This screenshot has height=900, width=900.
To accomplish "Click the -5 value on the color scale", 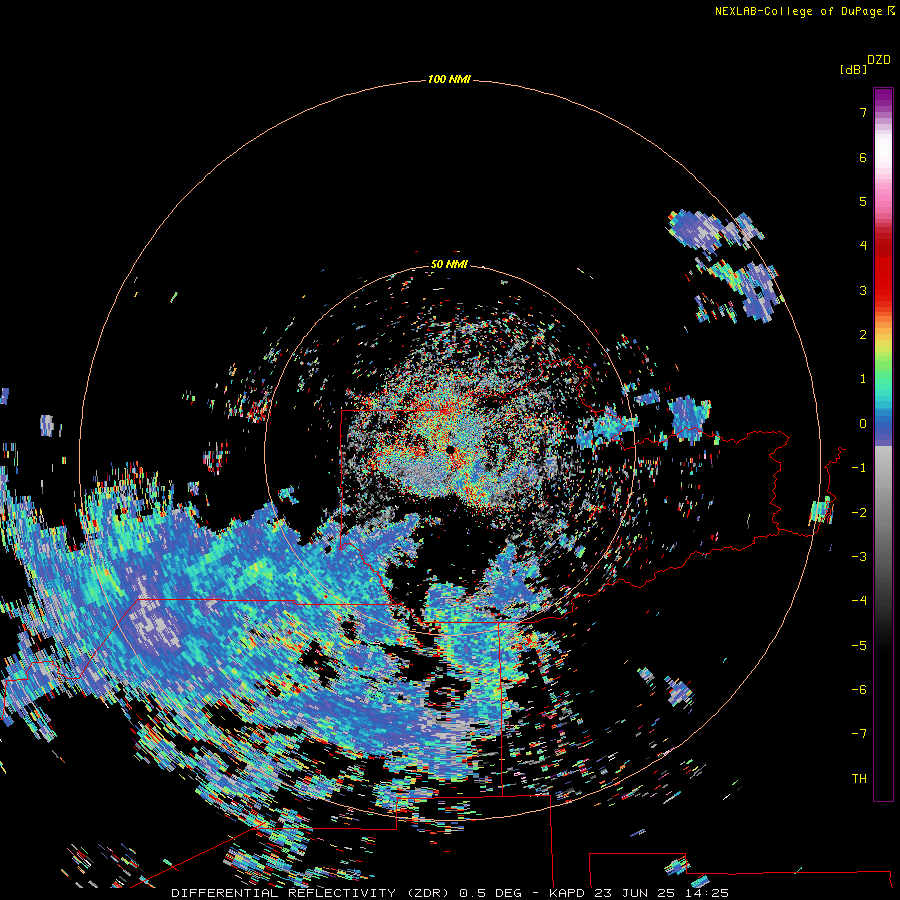I will pyautogui.click(x=859, y=645).
